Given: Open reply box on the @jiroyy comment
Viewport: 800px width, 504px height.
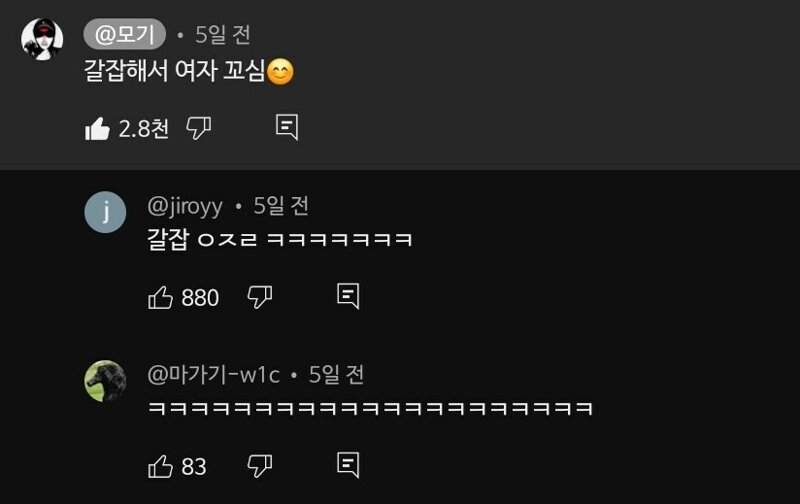Looking at the screenshot, I should (x=348, y=296).
